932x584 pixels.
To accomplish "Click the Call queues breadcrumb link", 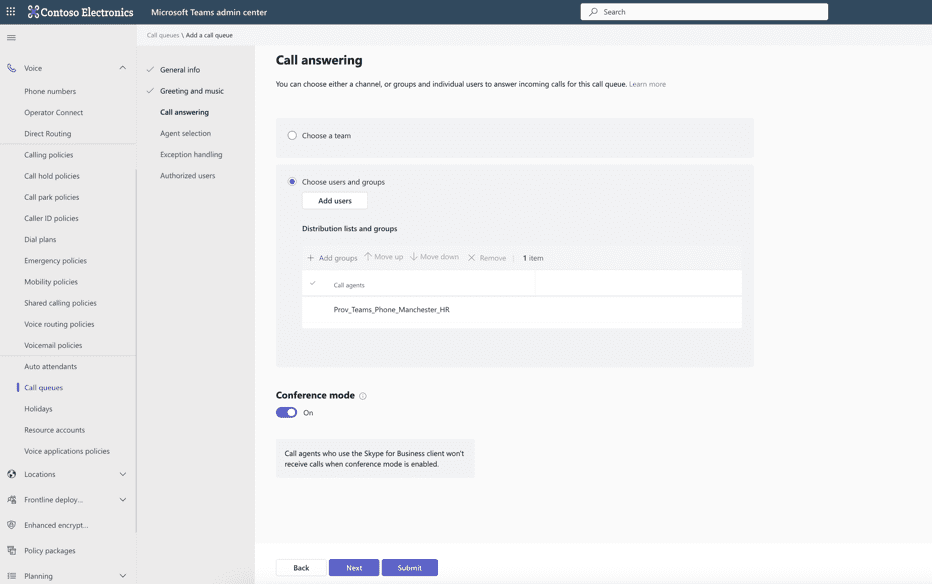I will coord(163,35).
